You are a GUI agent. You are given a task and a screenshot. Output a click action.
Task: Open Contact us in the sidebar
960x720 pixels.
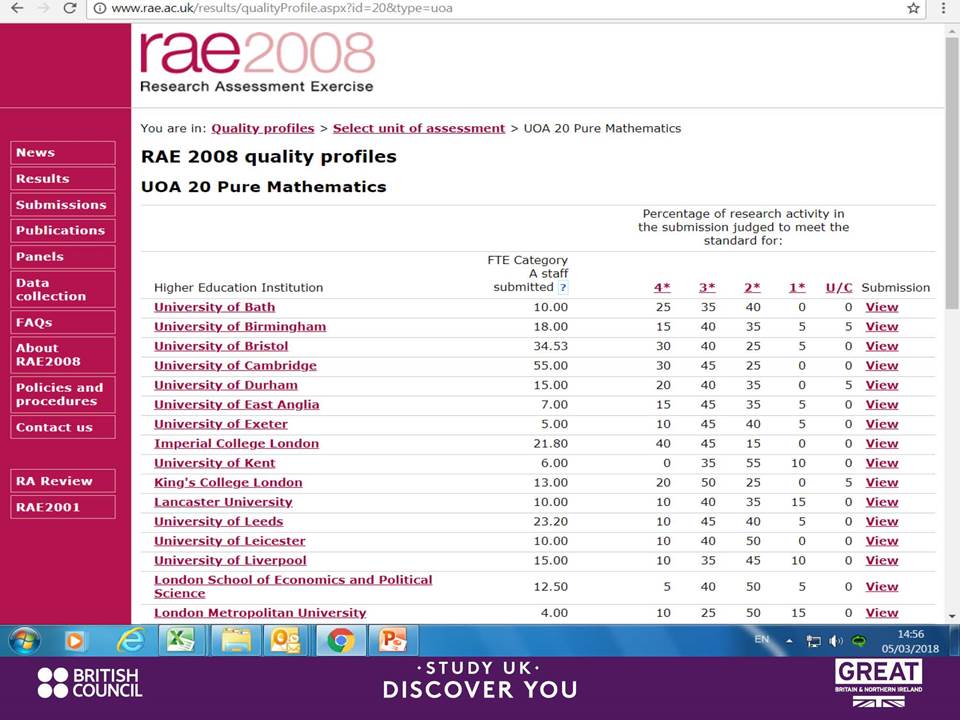tap(62, 427)
